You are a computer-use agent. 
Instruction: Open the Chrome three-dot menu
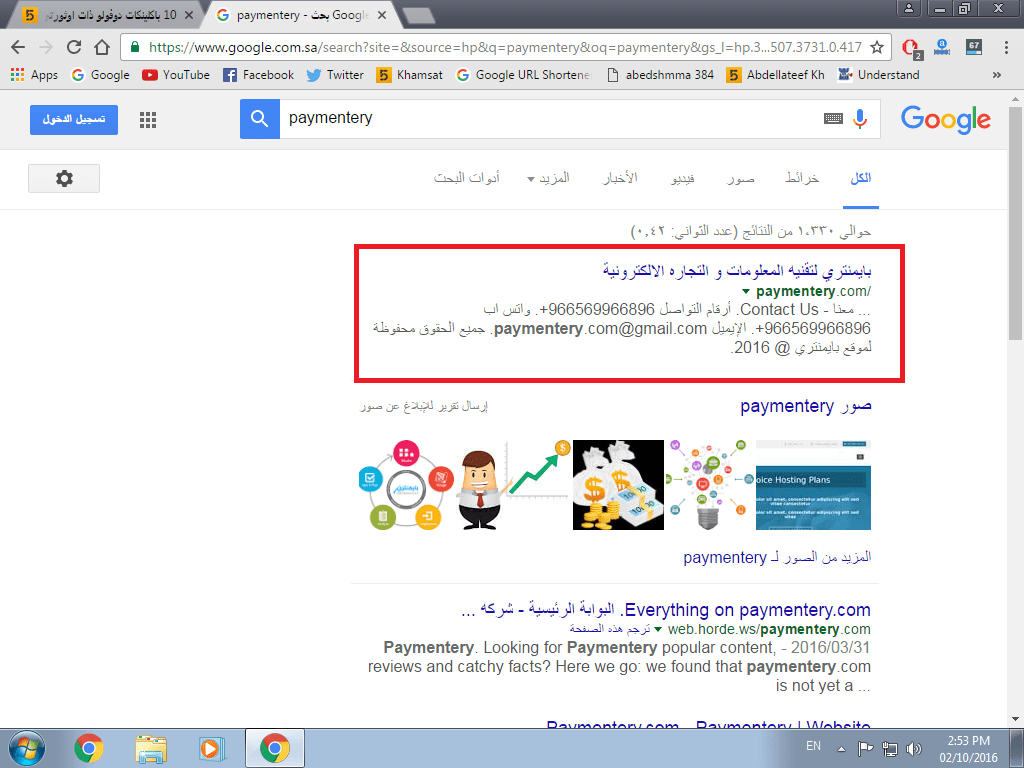[x=1006, y=47]
